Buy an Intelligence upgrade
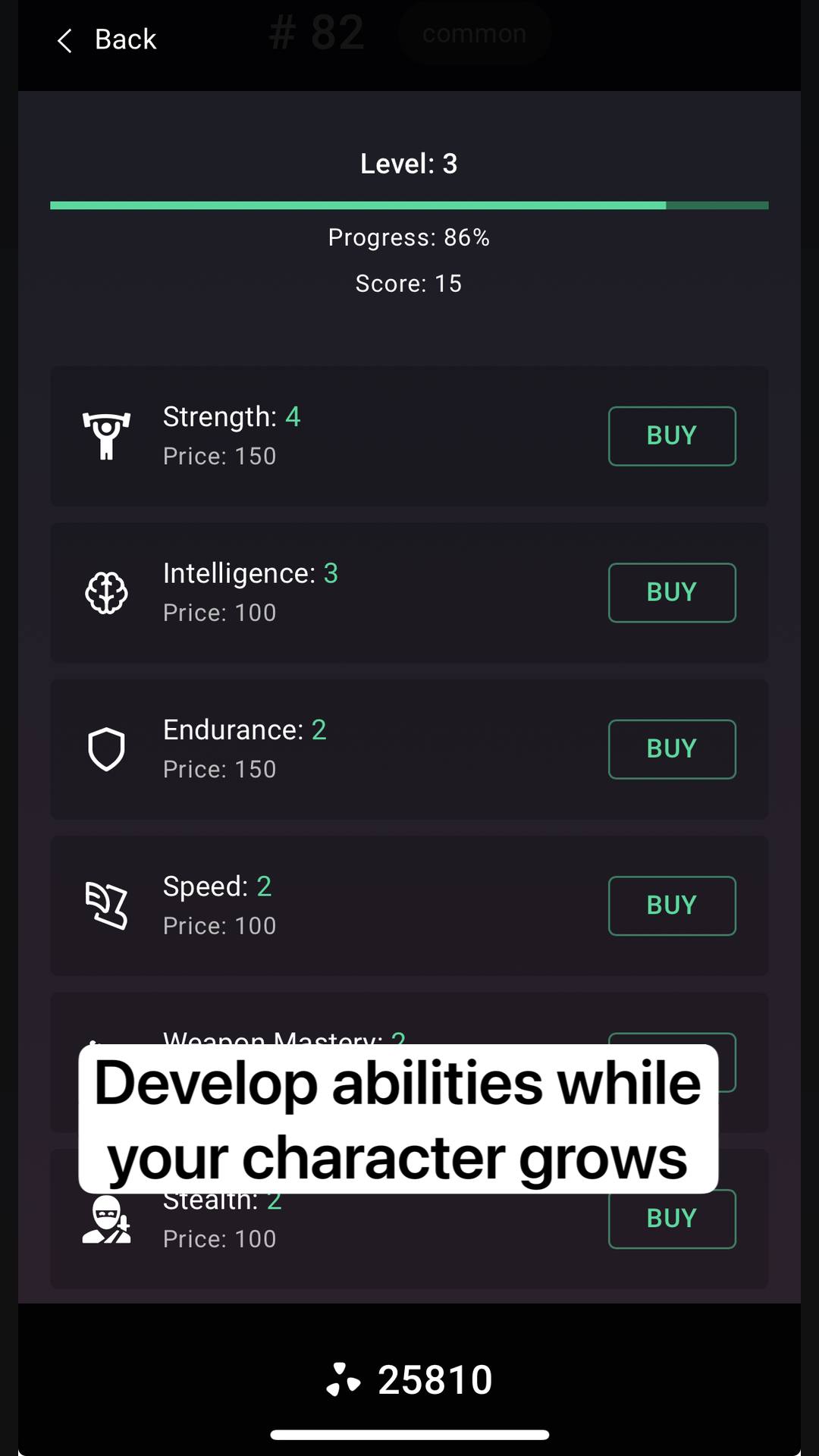 click(x=671, y=592)
